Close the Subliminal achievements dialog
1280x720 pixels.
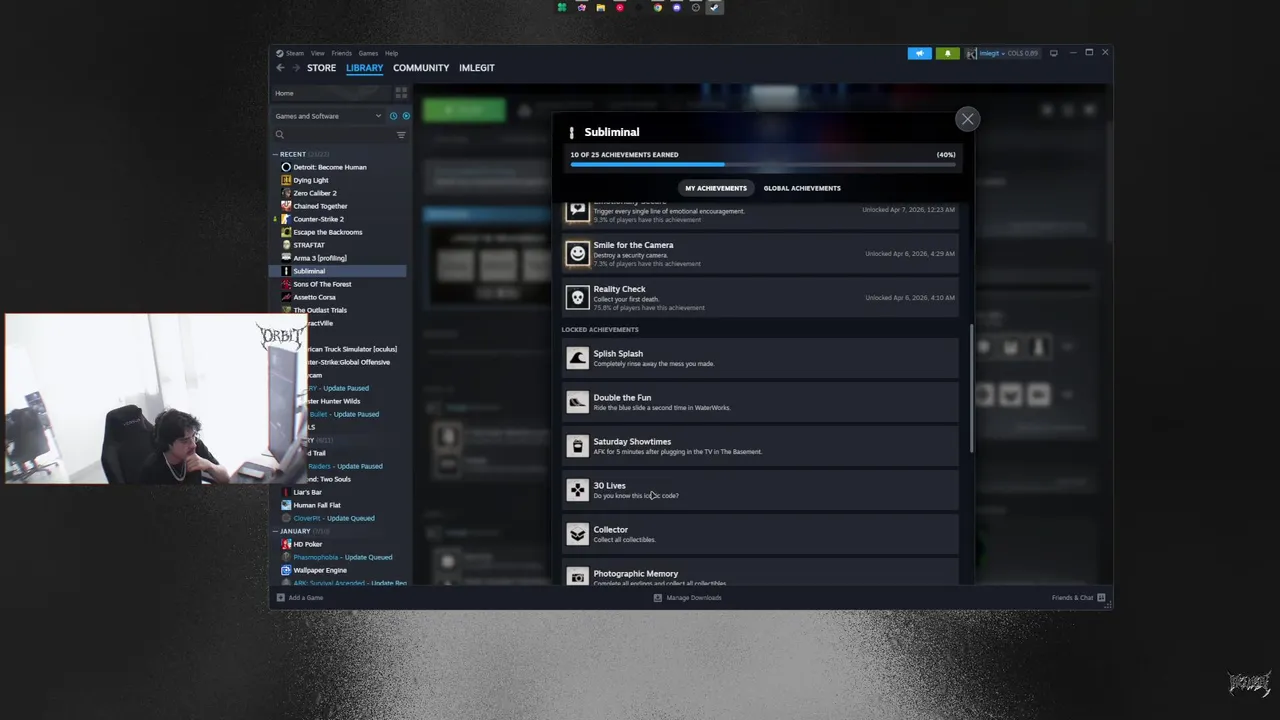(967, 119)
